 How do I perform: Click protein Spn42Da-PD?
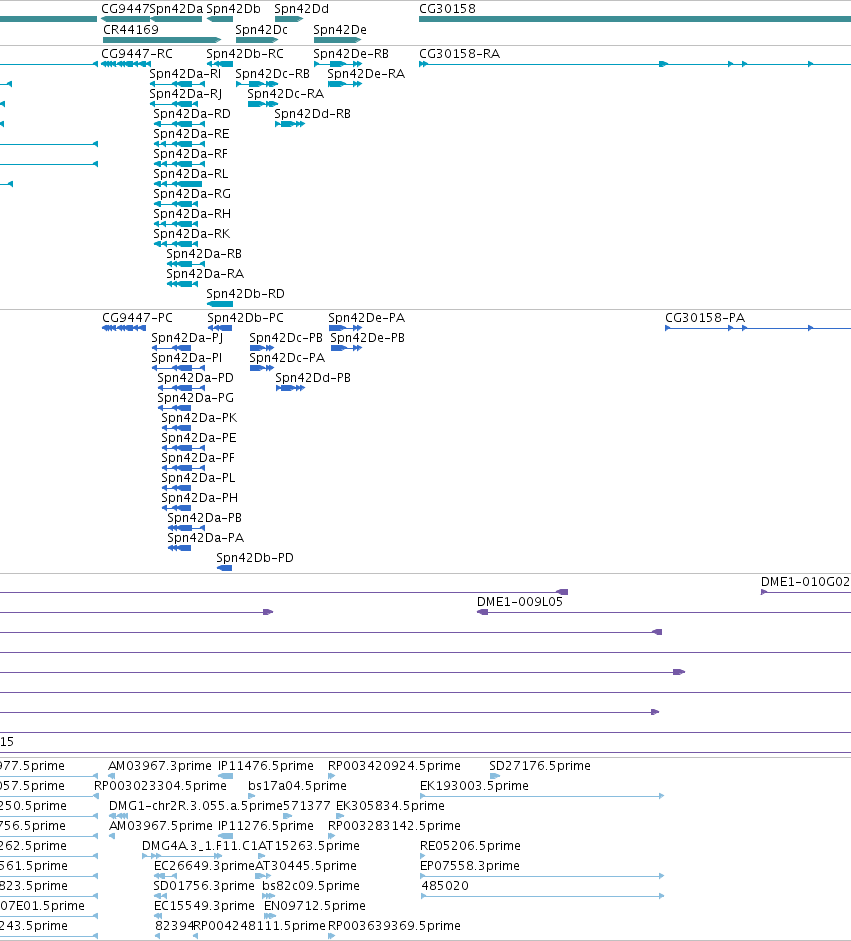[196, 377]
